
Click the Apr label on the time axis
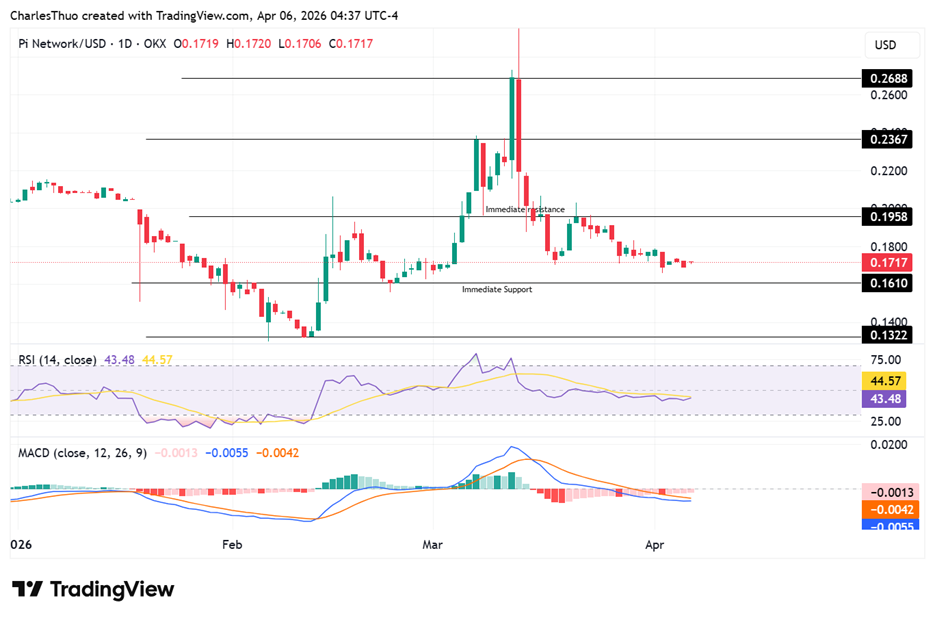point(655,545)
